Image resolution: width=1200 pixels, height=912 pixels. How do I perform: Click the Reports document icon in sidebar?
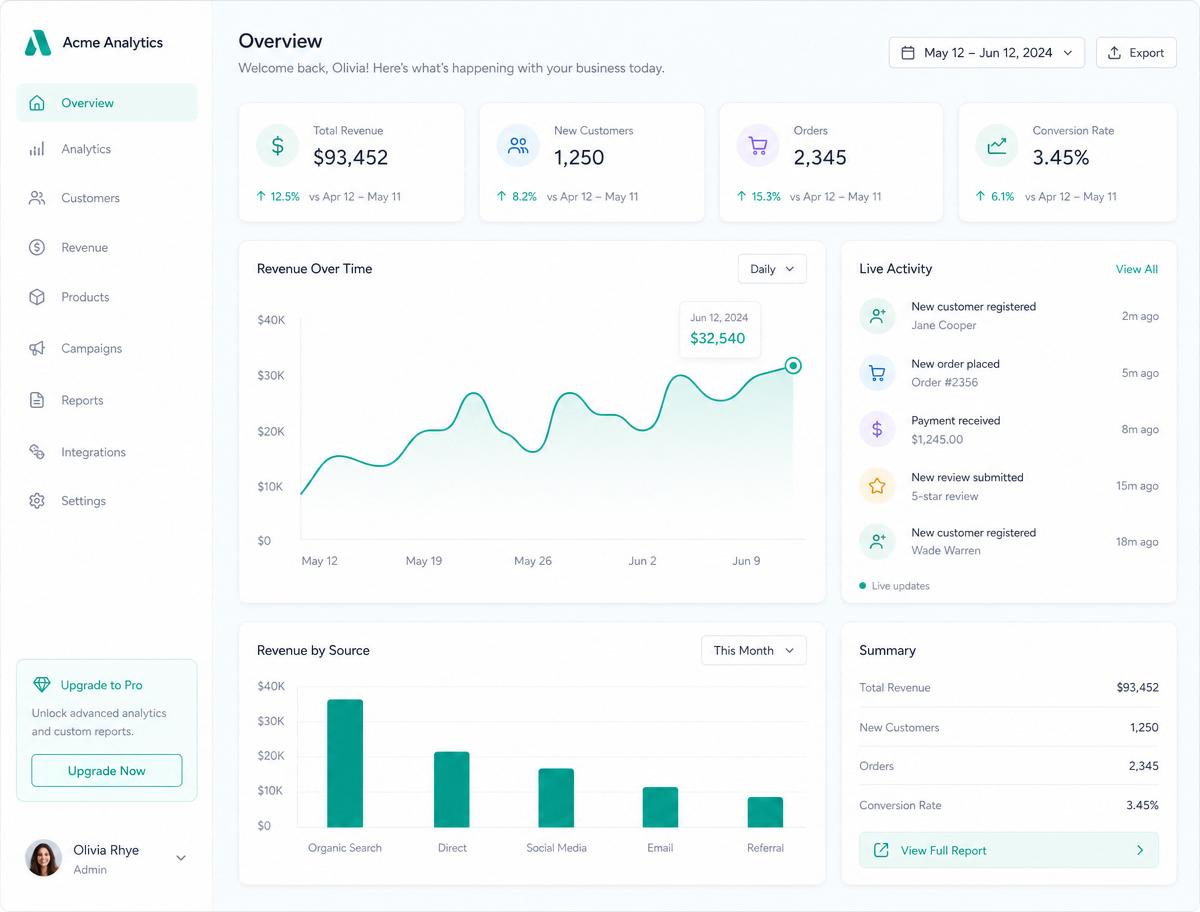click(x=37, y=400)
